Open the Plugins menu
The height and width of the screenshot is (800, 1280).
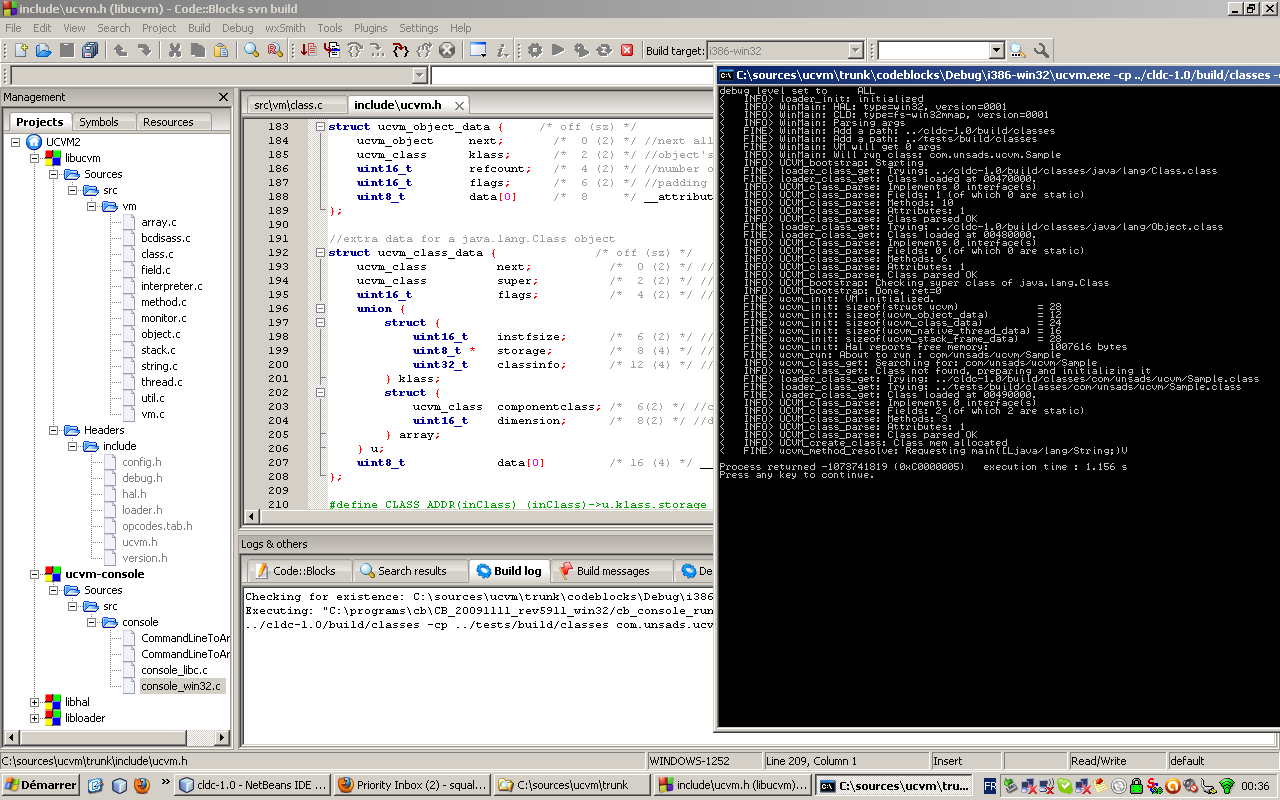click(x=371, y=28)
